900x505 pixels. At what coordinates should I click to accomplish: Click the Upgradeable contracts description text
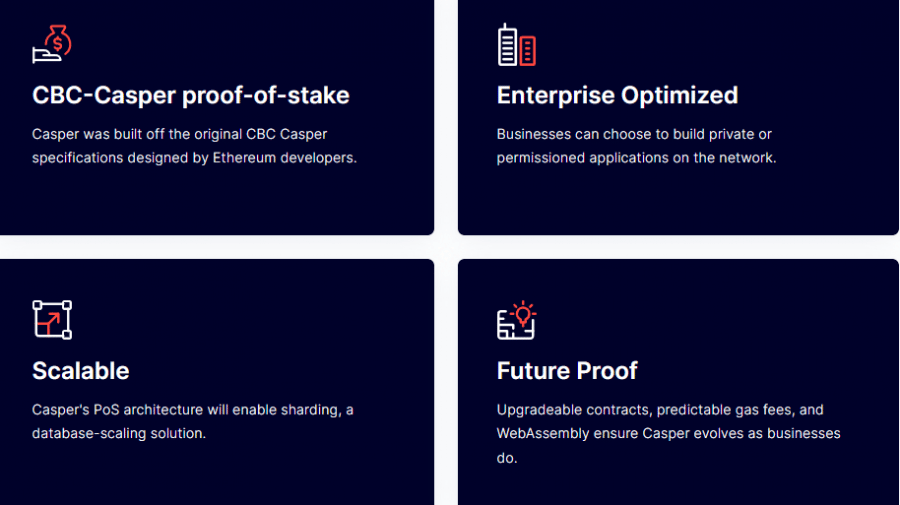(668, 433)
